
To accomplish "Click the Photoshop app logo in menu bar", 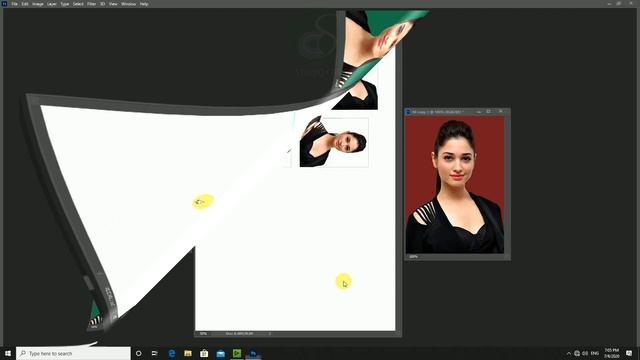I will (x=4, y=4).
